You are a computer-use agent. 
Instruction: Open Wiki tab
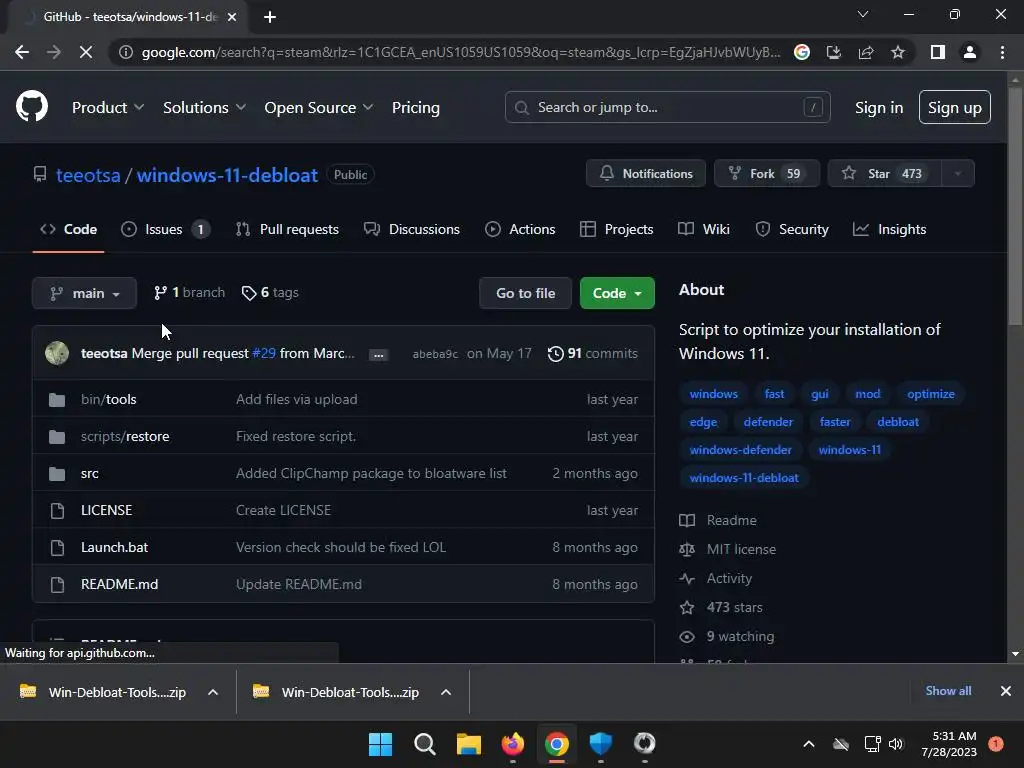point(704,229)
